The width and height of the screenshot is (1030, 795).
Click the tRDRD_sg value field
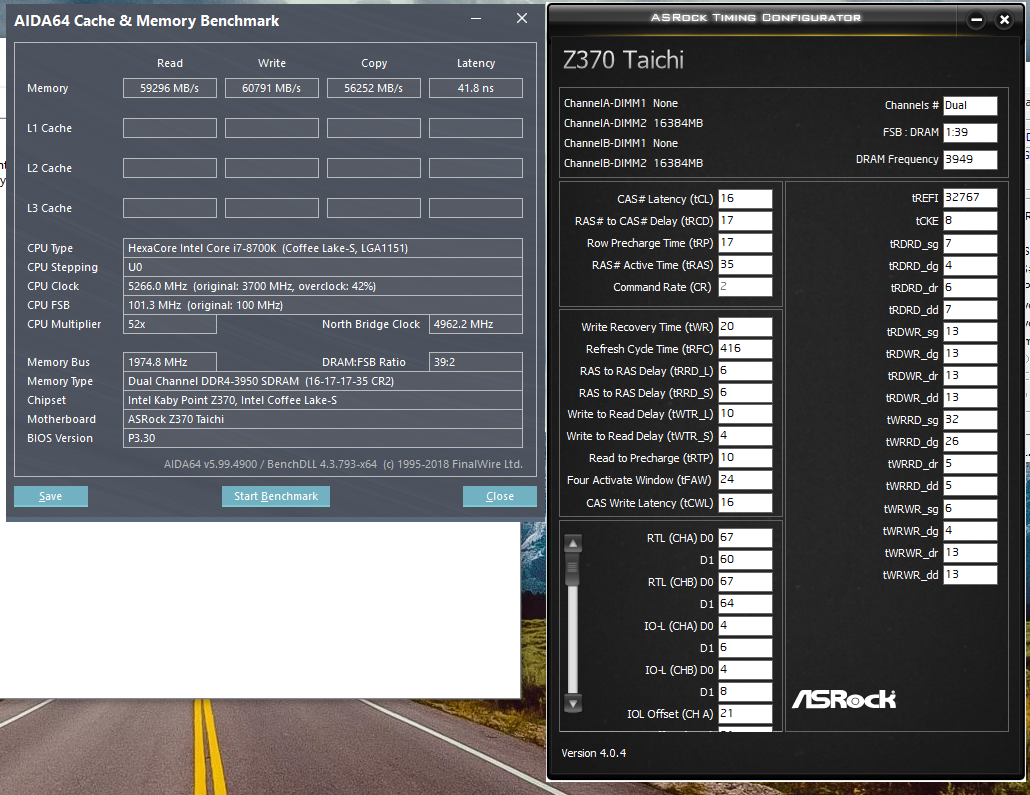(x=970, y=244)
